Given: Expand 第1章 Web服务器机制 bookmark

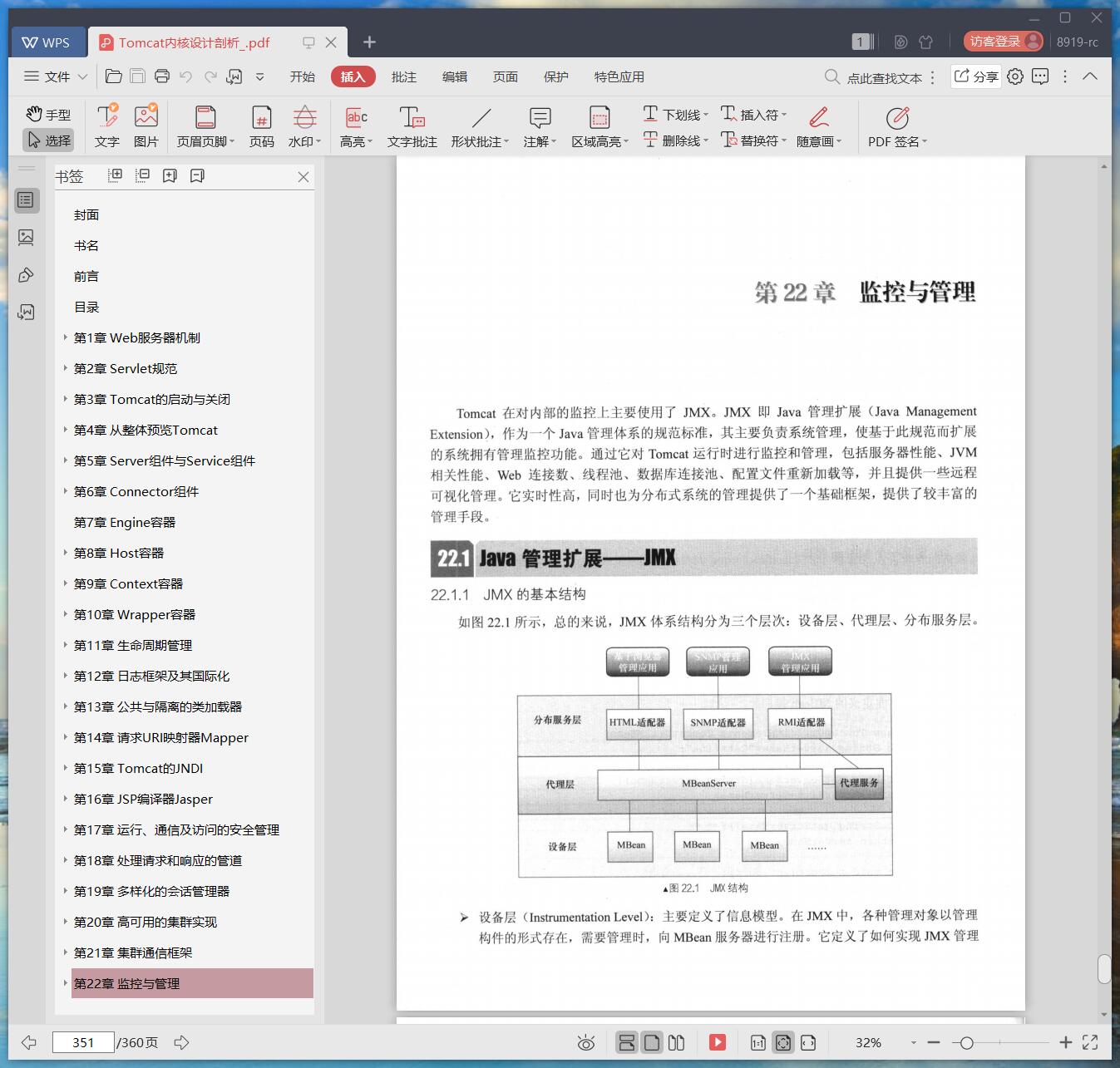Looking at the screenshot, I should click(66, 337).
